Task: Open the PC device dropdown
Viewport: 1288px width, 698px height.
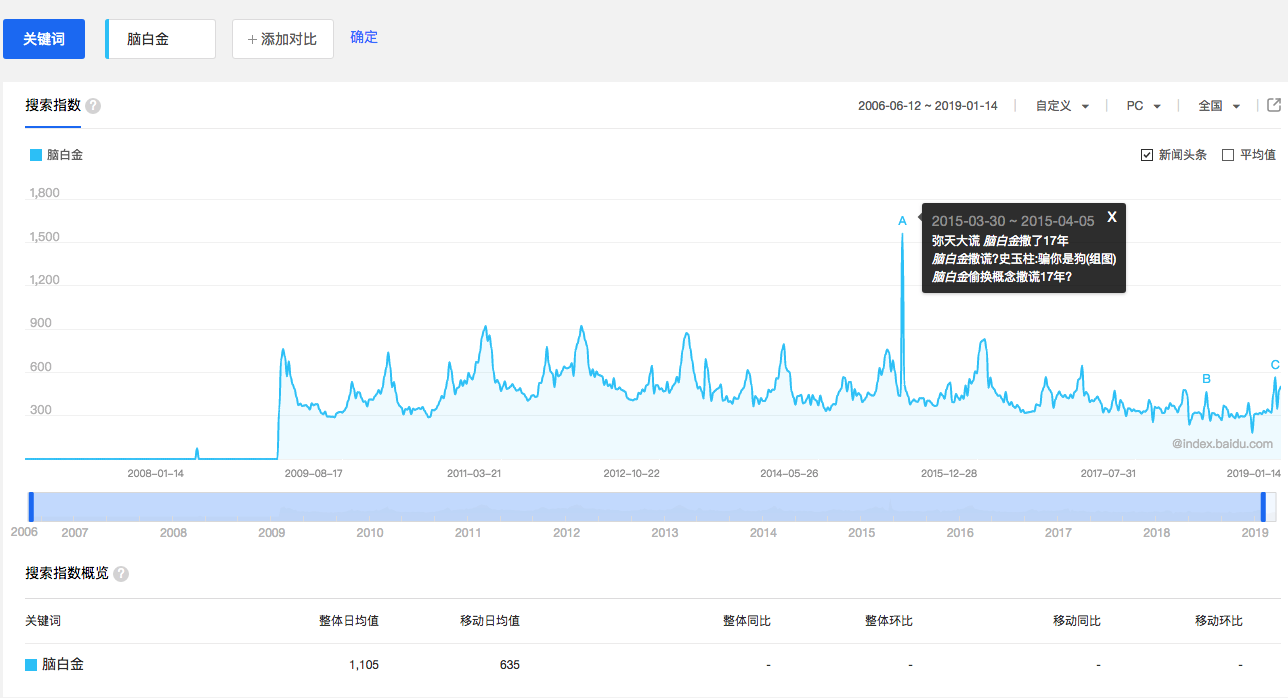Action: click(1143, 106)
